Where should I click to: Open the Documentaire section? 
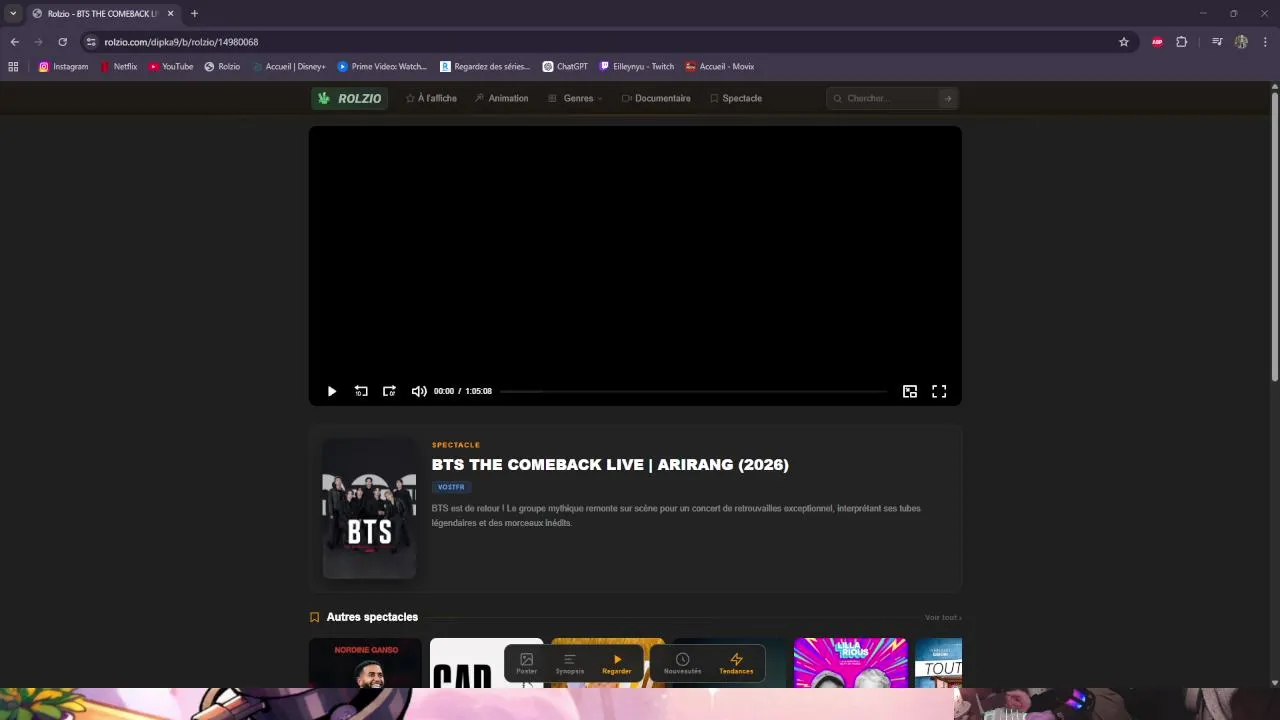click(x=656, y=98)
